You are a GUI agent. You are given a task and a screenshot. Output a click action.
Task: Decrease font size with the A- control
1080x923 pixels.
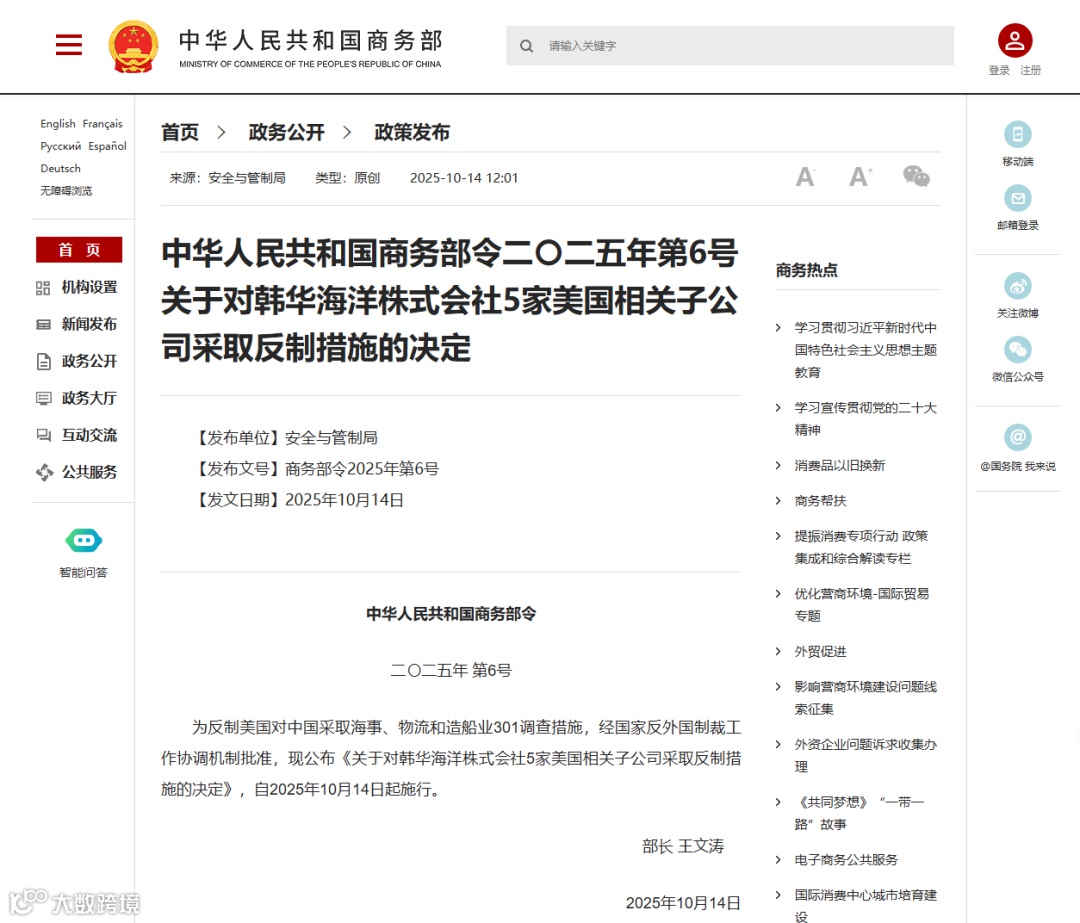coord(805,176)
